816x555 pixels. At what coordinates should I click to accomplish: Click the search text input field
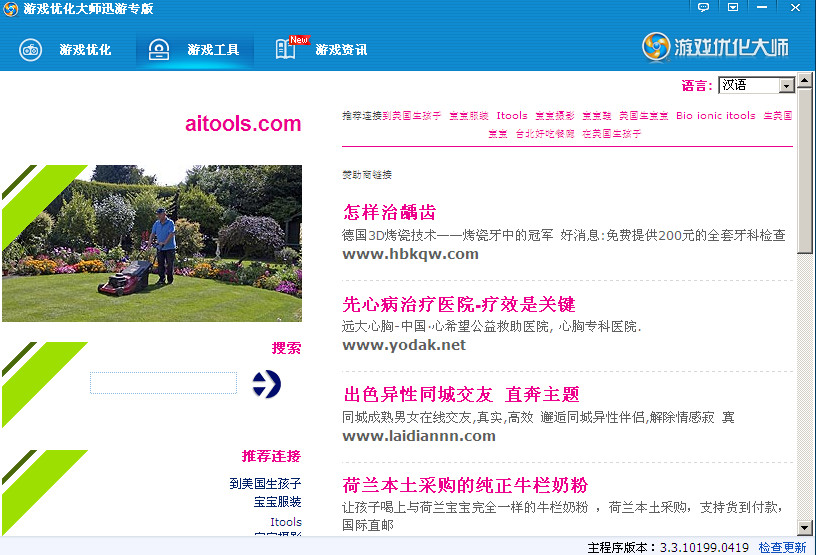pyautogui.click(x=163, y=383)
